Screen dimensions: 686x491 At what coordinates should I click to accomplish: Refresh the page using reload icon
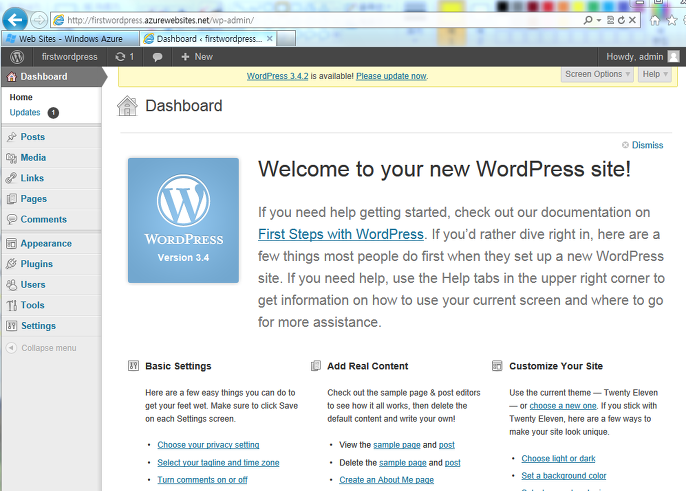coord(621,20)
